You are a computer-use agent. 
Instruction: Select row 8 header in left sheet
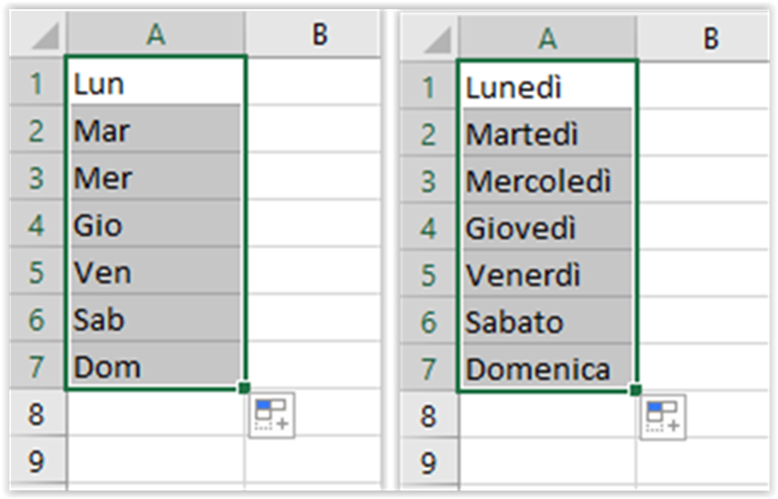click(x=38, y=413)
